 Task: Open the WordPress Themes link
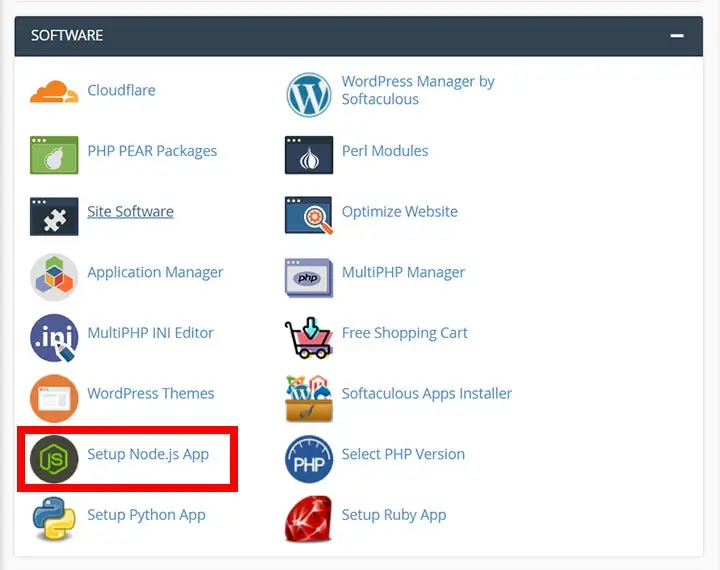[151, 393]
